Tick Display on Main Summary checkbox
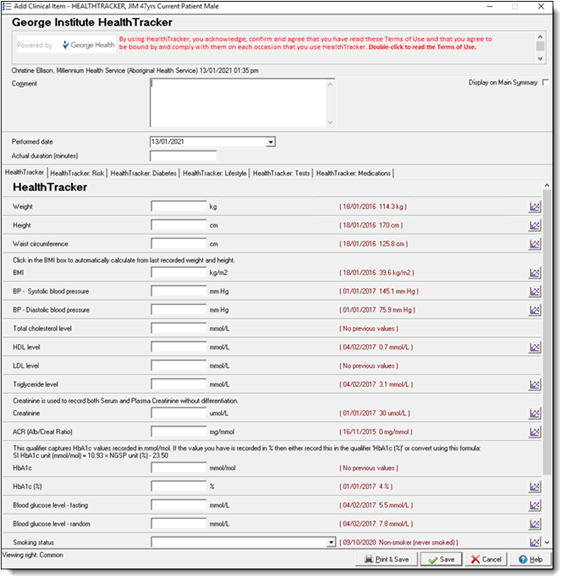 click(545, 82)
